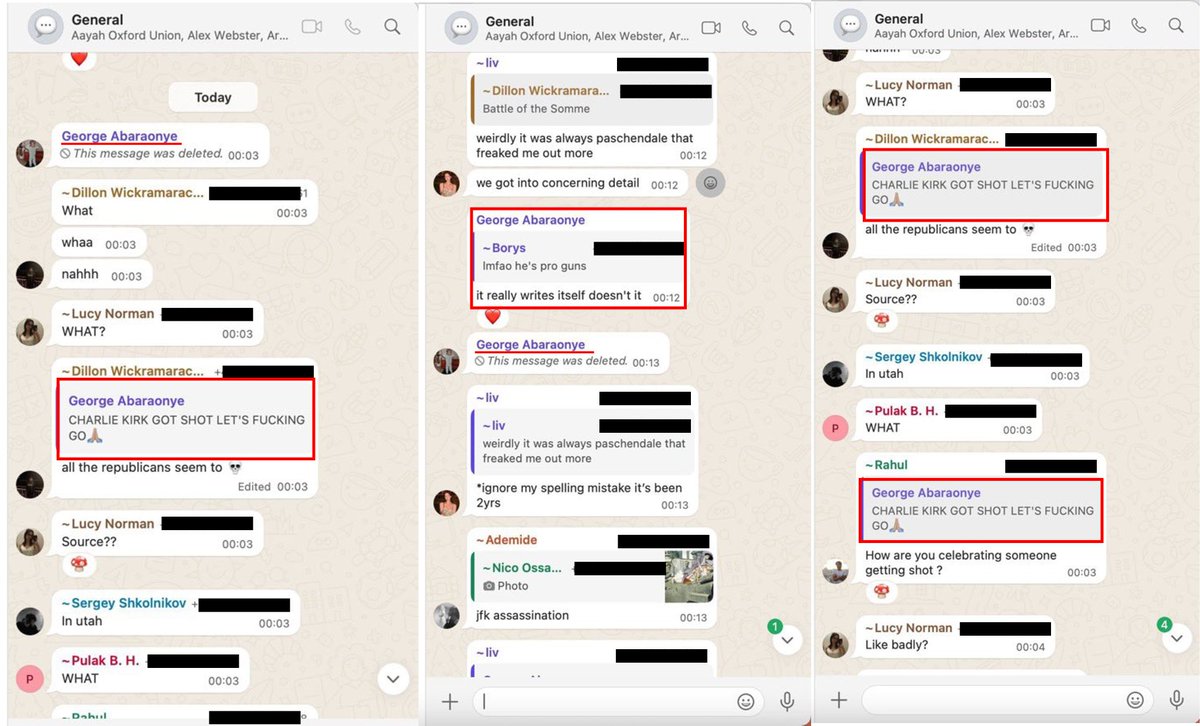Click the mushroom reaction under 'How are you celebrating someone'
1200x726 pixels.
[881, 591]
